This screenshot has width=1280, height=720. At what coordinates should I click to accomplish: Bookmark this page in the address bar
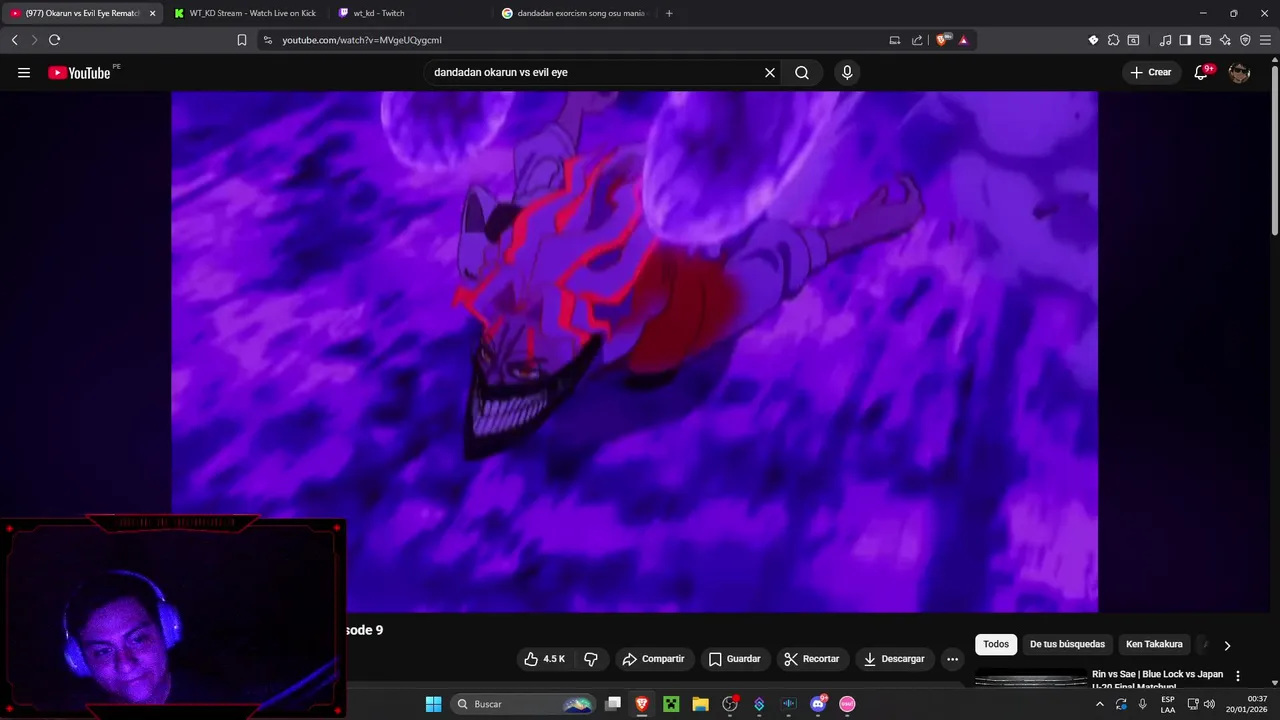tap(242, 40)
